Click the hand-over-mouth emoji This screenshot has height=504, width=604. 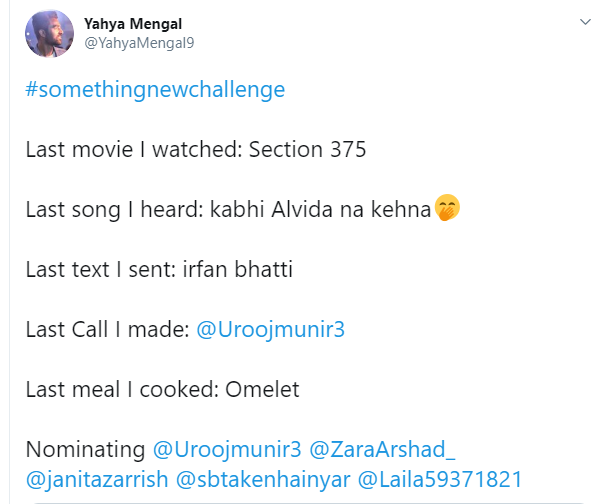click(446, 210)
